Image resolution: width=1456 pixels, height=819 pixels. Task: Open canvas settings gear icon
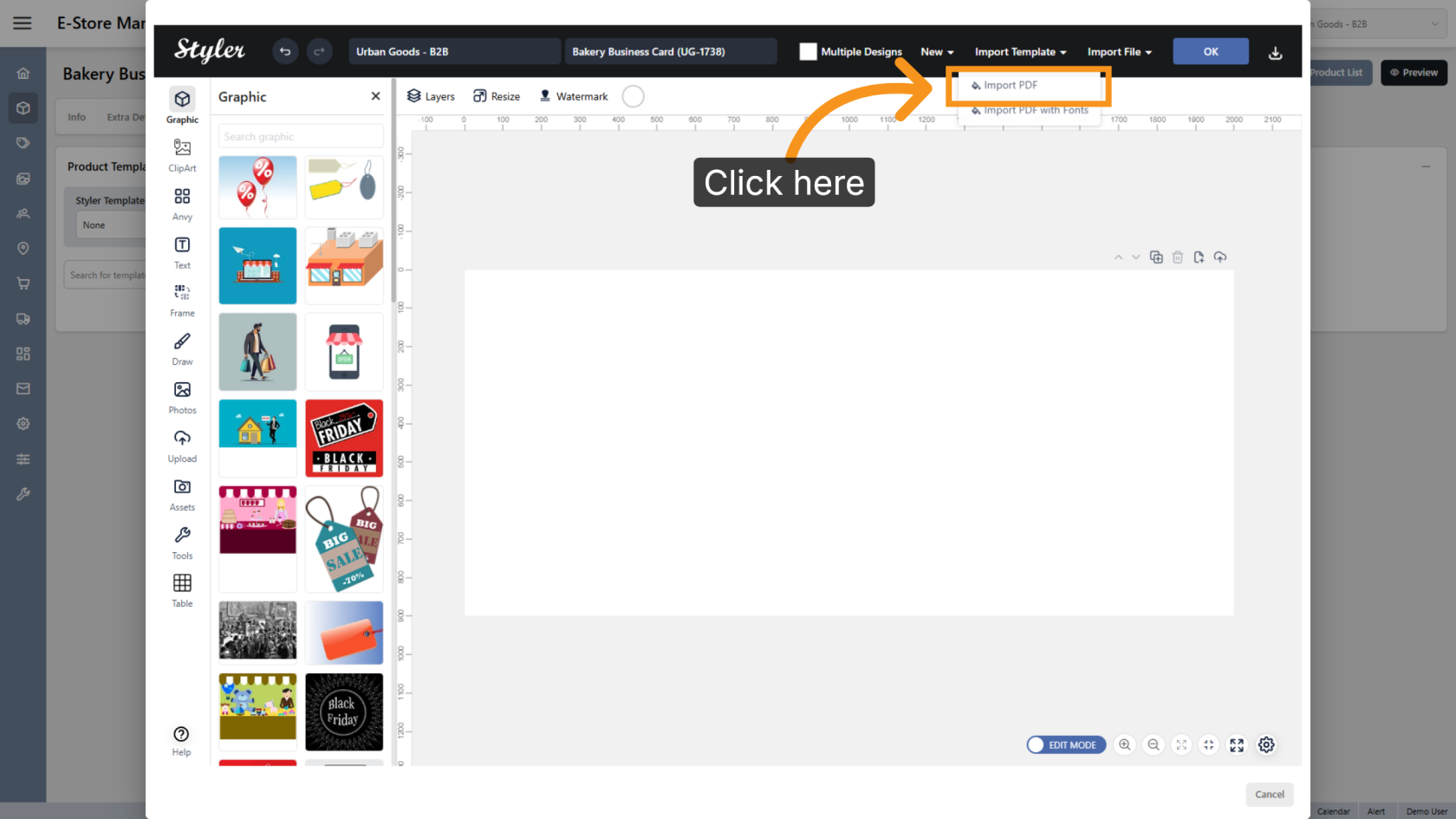click(1266, 744)
